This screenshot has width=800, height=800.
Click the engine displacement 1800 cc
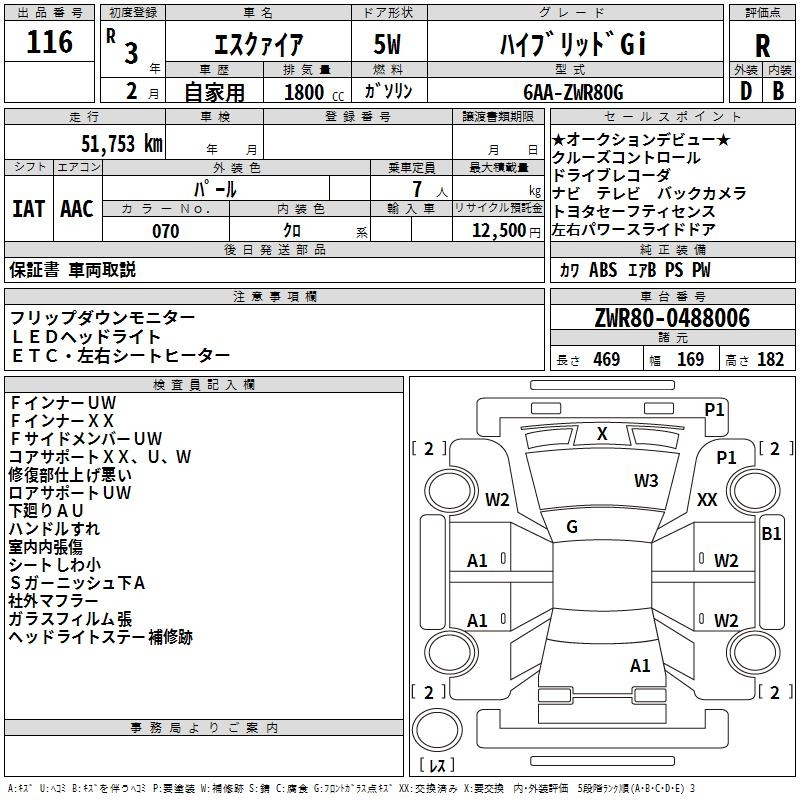coord(314,93)
